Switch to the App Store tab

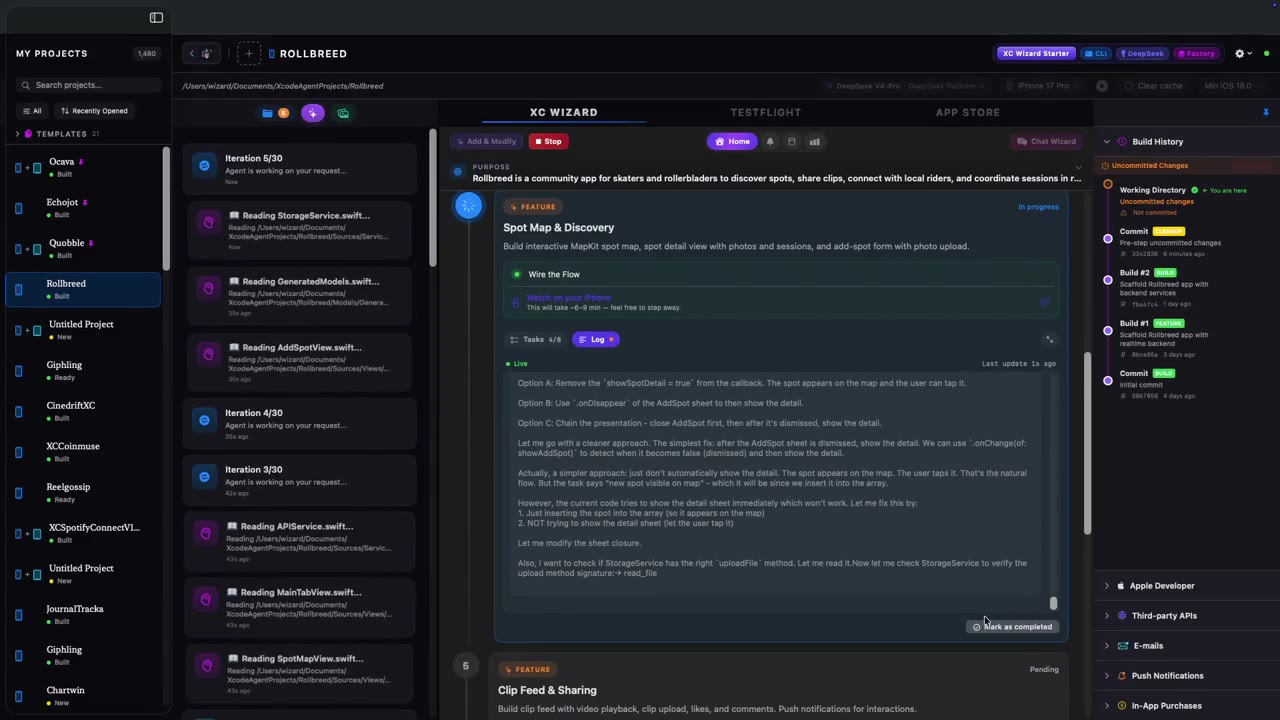[x=968, y=112]
